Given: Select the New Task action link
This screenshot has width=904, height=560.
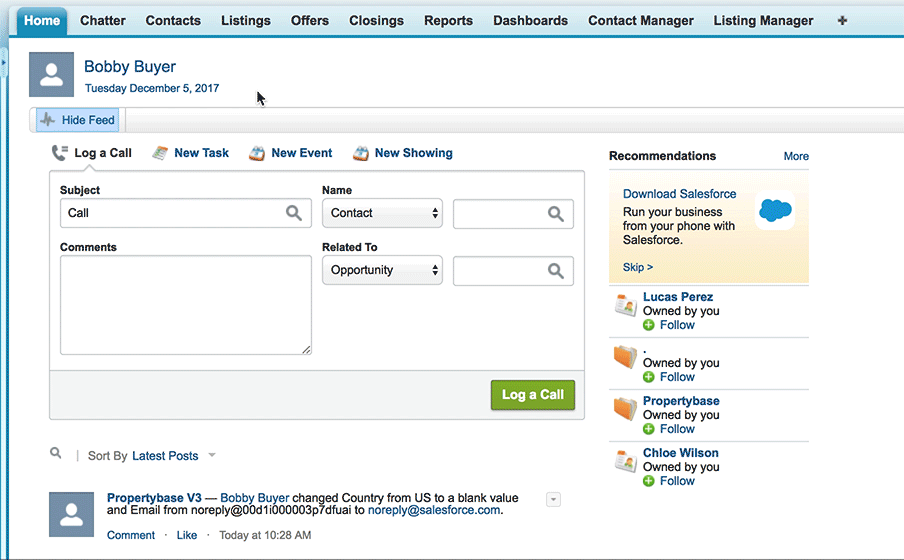Looking at the screenshot, I should [201, 153].
